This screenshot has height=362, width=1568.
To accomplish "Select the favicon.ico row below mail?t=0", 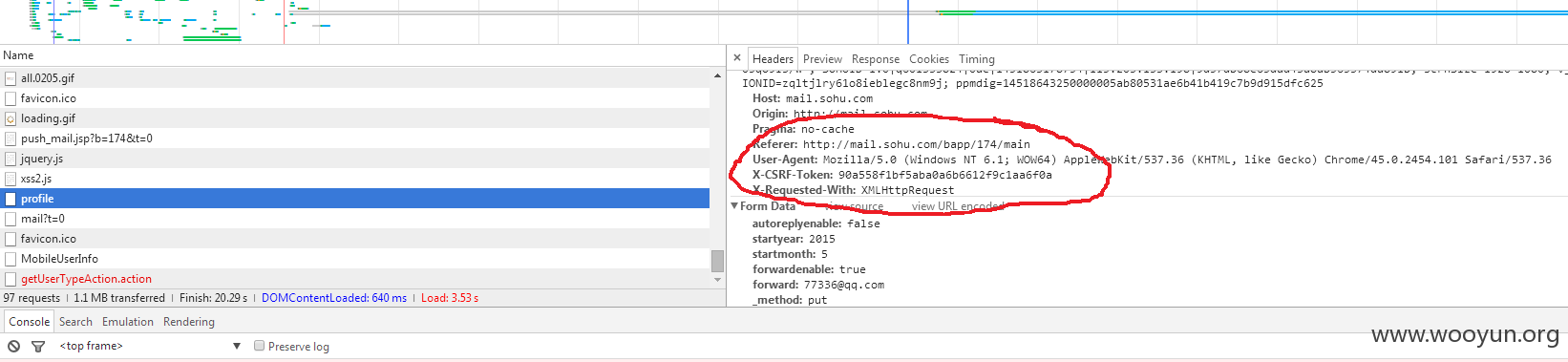I will click(354, 239).
